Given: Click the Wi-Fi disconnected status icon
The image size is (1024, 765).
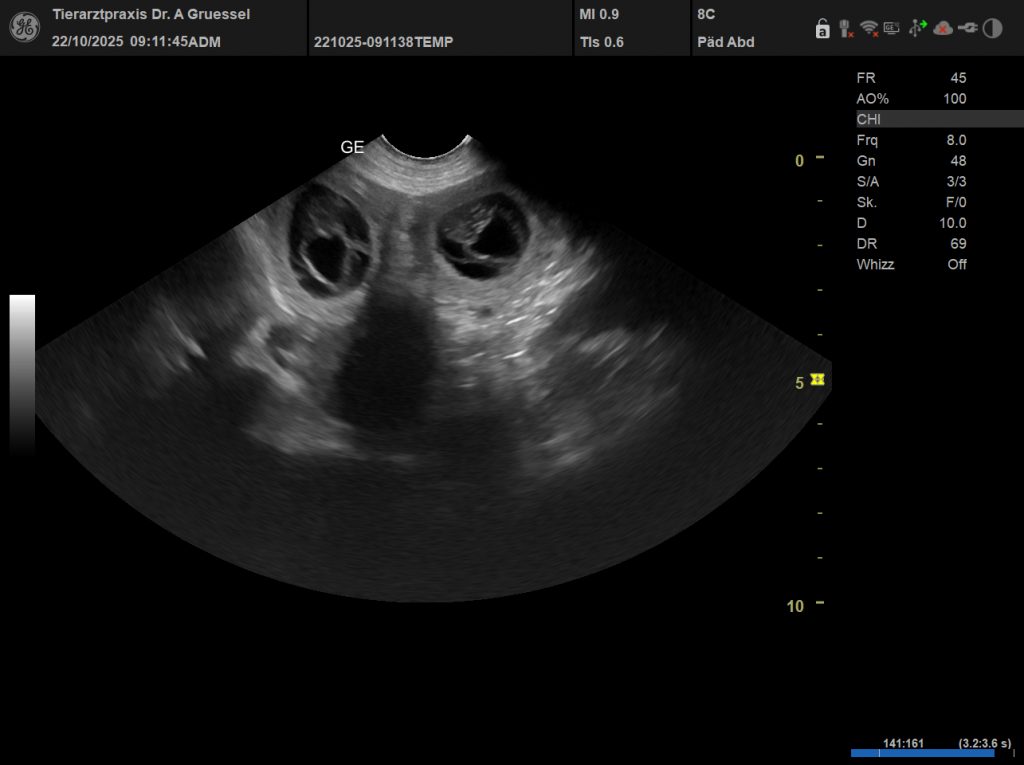Looking at the screenshot, I should pos(868,29).
